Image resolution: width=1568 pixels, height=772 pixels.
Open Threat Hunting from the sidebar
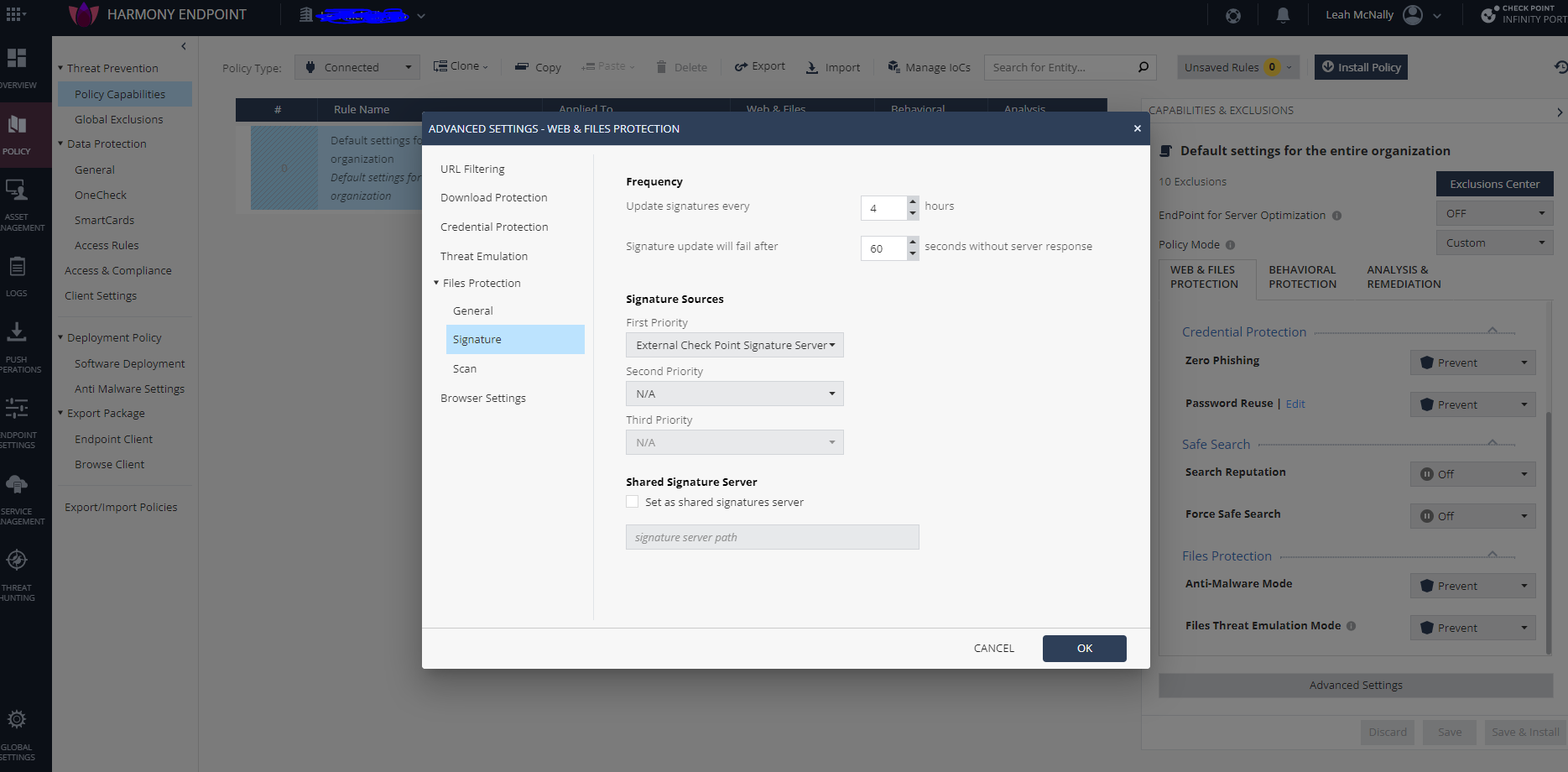coord(17,562)
